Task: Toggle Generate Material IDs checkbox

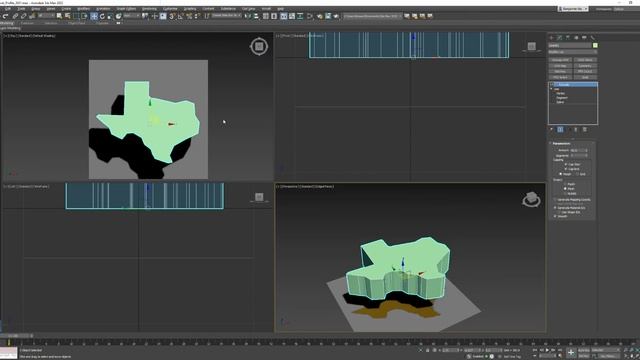Action: point(555,208)
